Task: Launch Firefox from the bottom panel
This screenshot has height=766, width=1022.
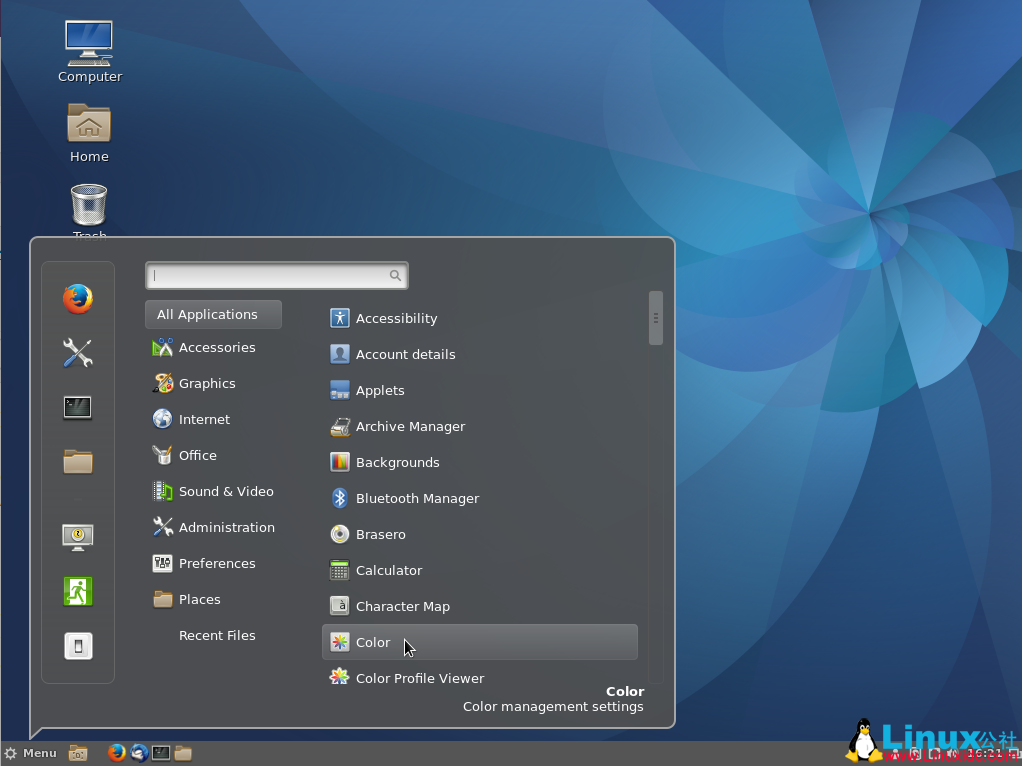Action: click(117, 753)
